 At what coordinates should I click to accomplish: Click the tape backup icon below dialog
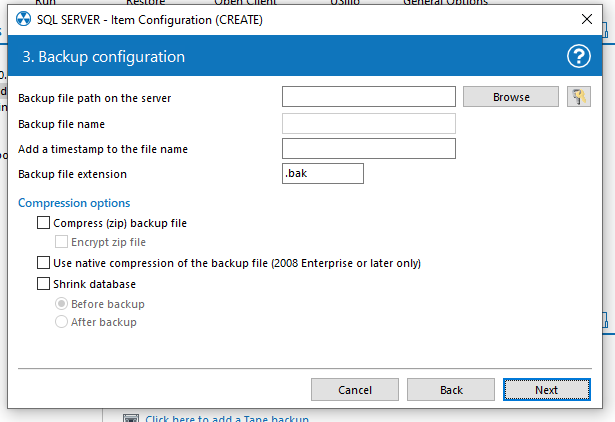click(x=130, y=418)
